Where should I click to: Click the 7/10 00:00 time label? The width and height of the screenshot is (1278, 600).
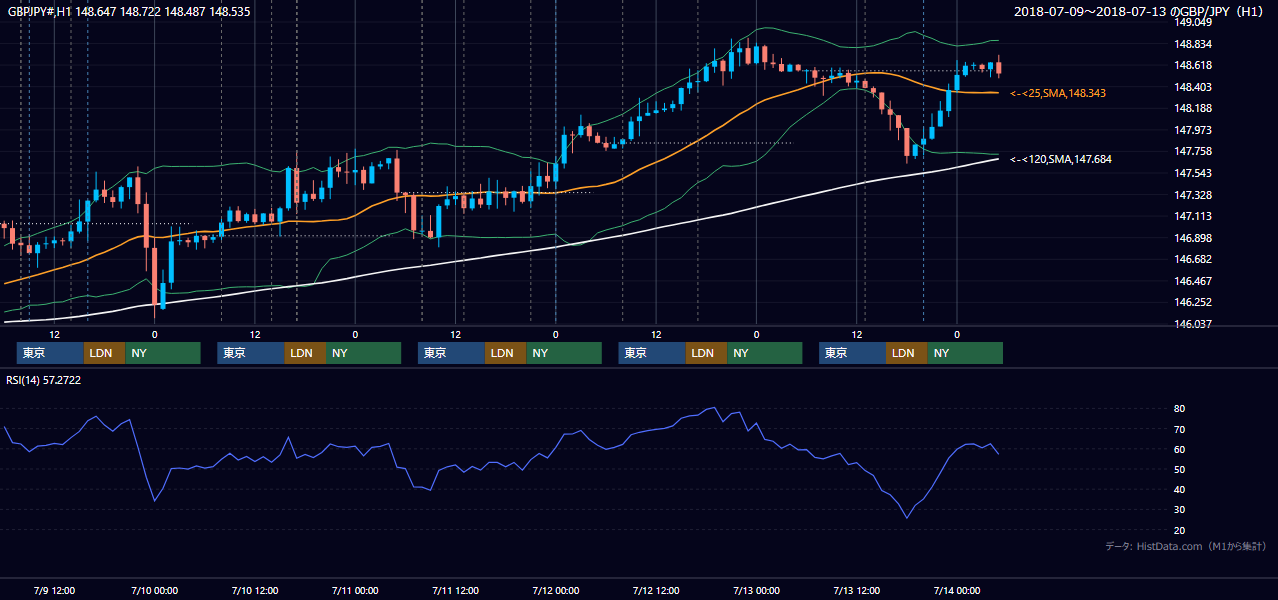pyautogui.click(x=155, y=590)
